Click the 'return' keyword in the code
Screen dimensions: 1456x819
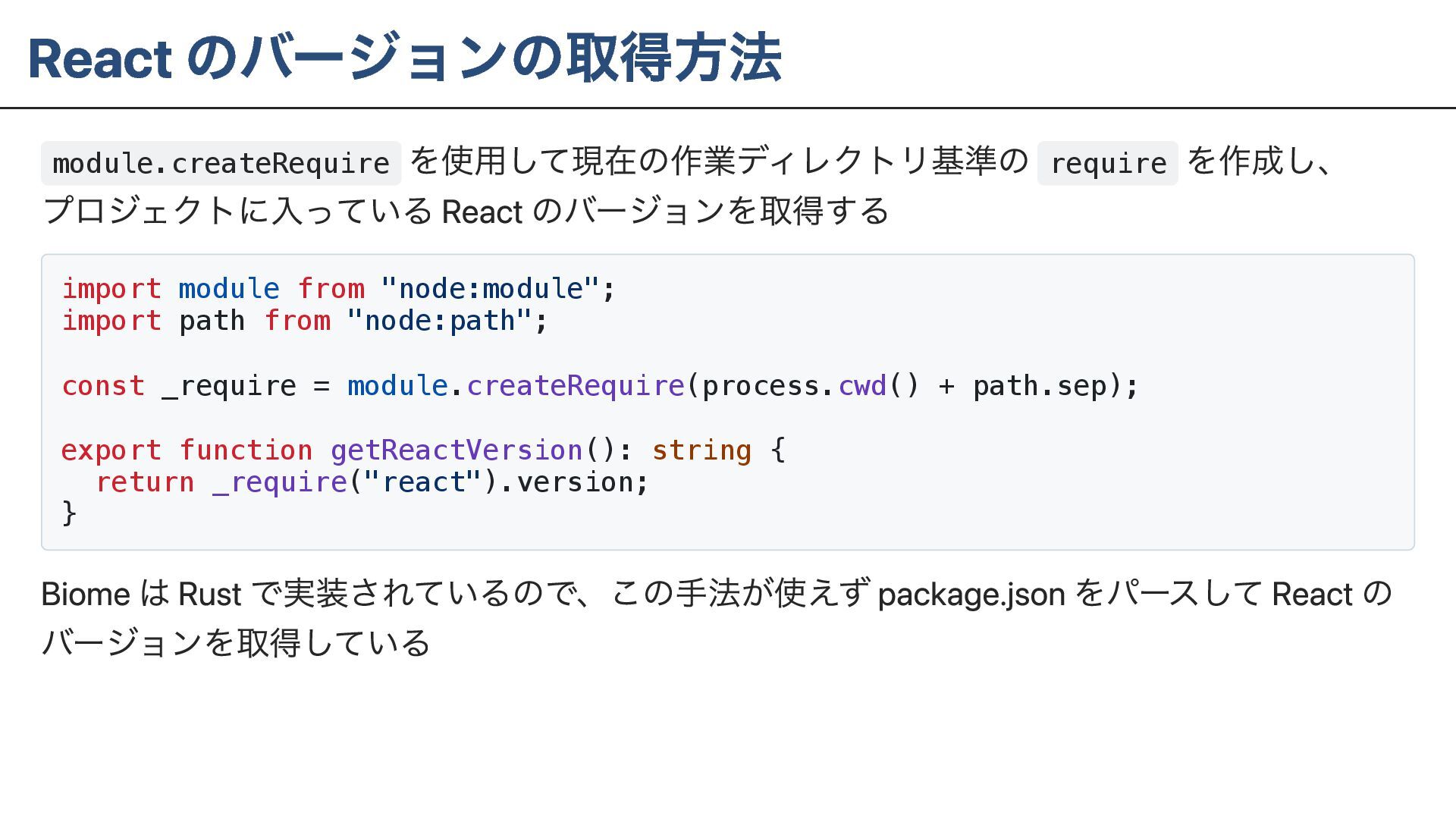pos(145,482)
